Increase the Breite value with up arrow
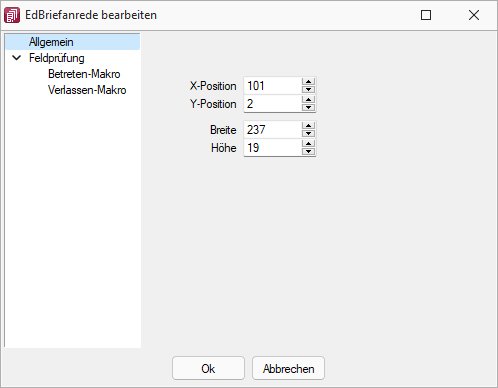Image resolution: width=498 pixels, height=388 pixels. pos(308,126)
